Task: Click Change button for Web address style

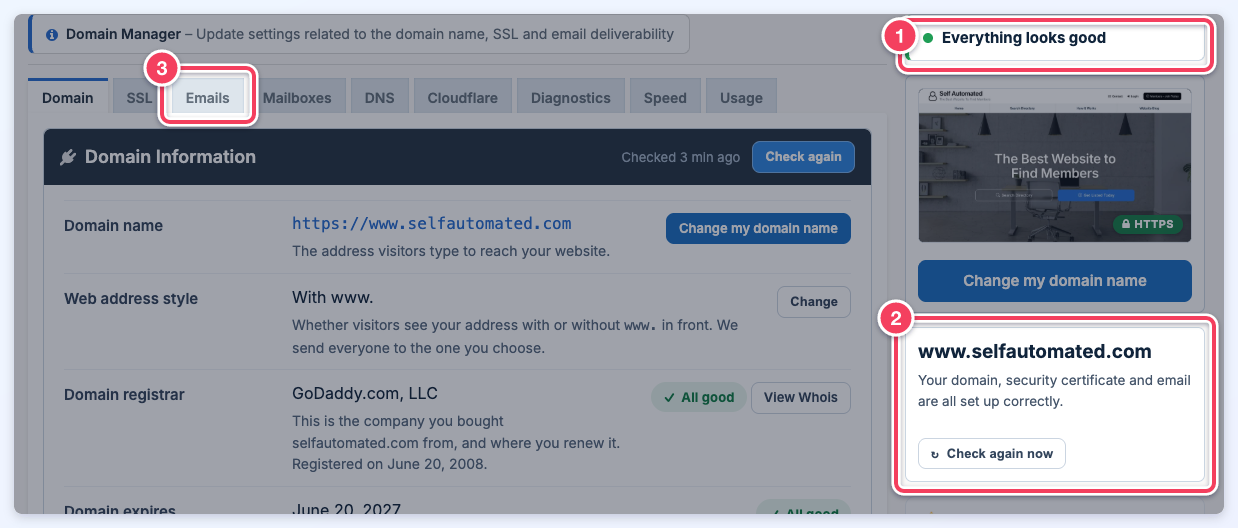Action: tap(814, 301)
